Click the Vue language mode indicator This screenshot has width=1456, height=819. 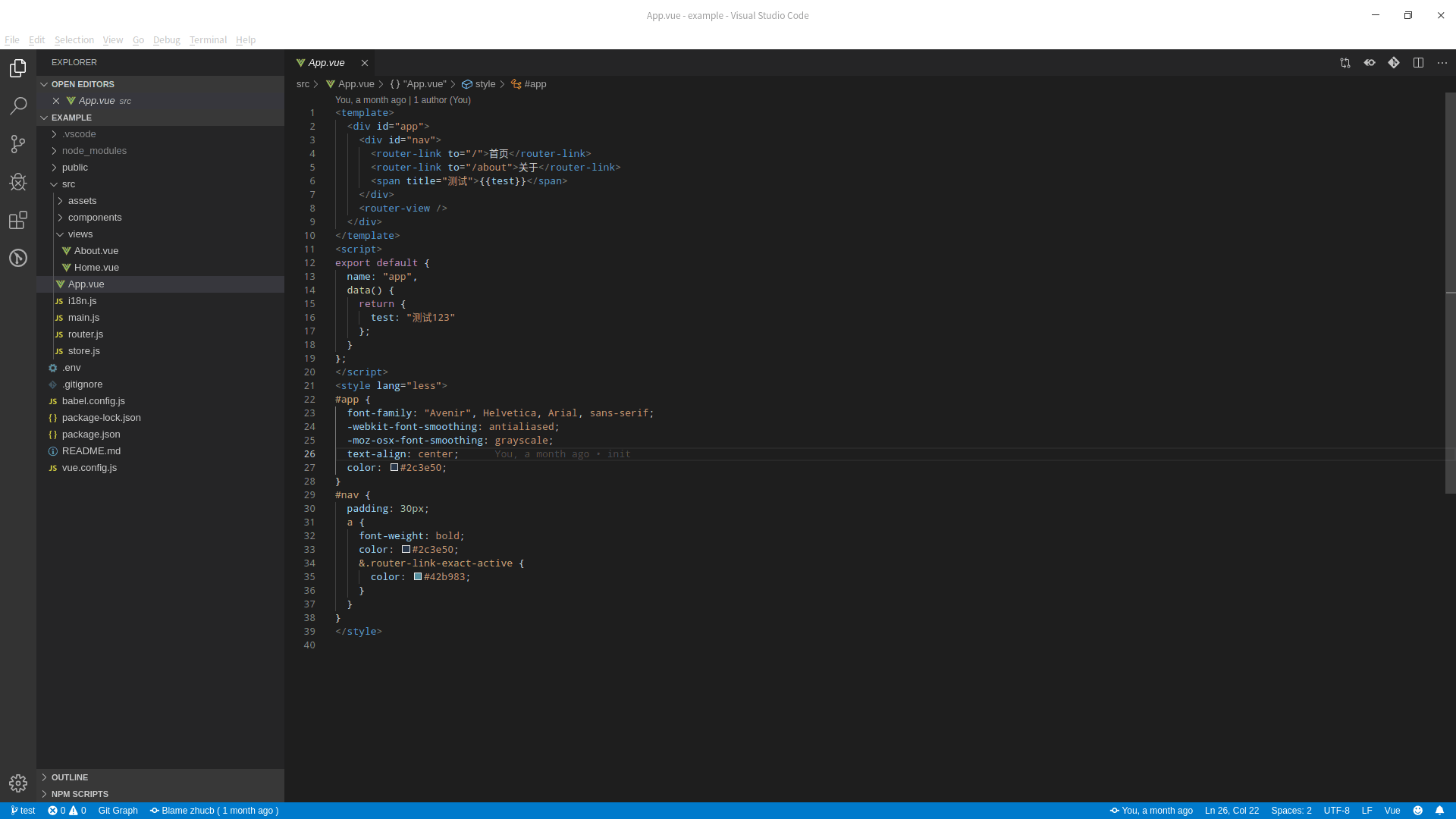1392,811
